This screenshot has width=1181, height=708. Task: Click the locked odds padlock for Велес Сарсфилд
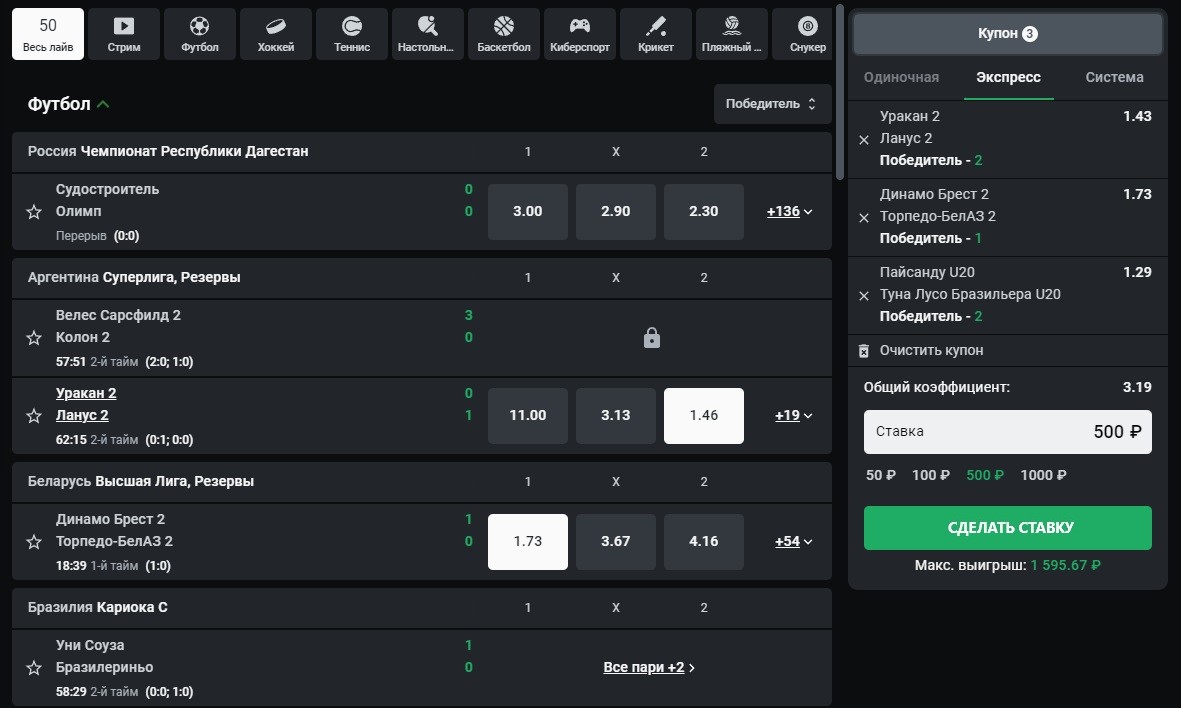(652, 338)
